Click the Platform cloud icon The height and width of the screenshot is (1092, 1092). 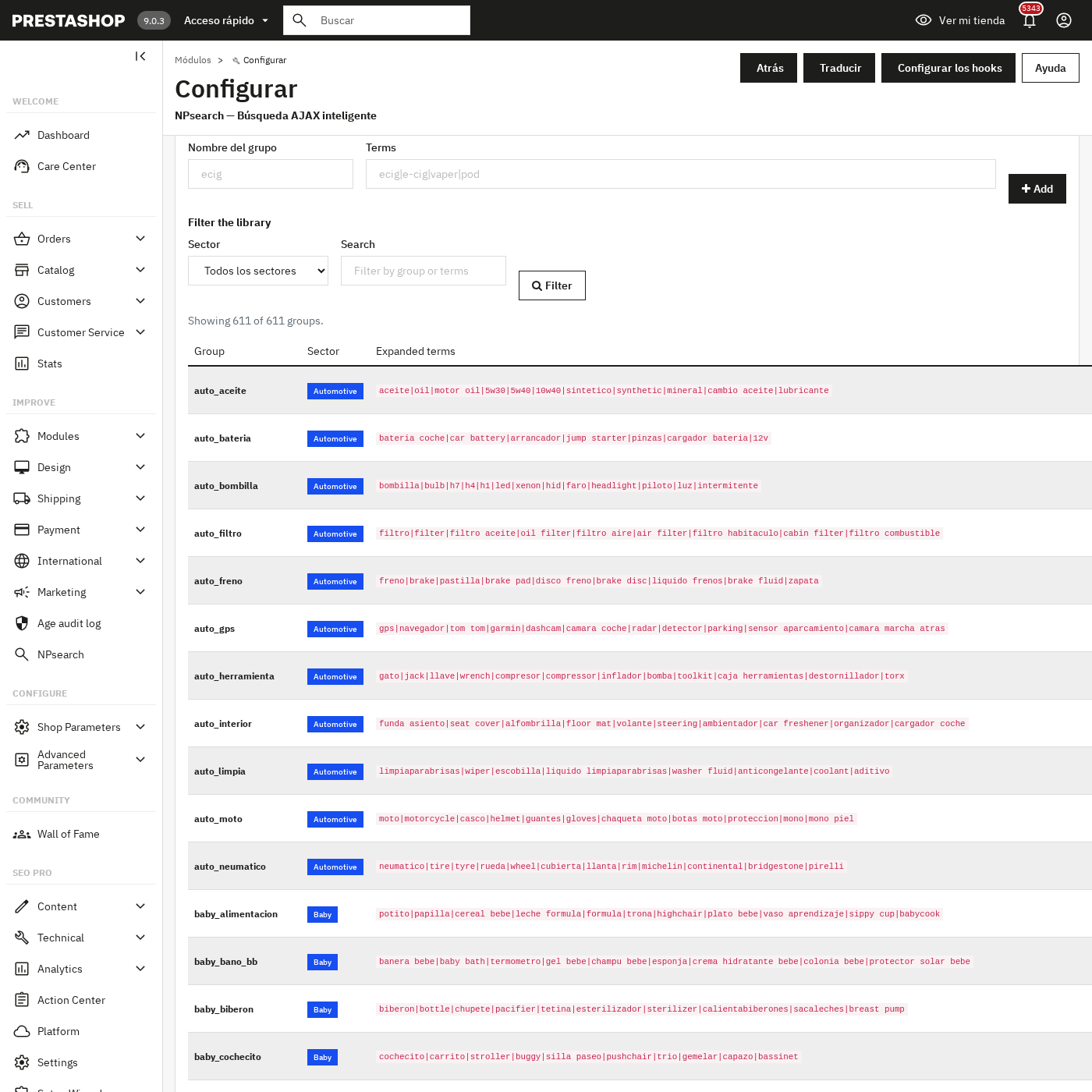click(x=22, y=1031)
